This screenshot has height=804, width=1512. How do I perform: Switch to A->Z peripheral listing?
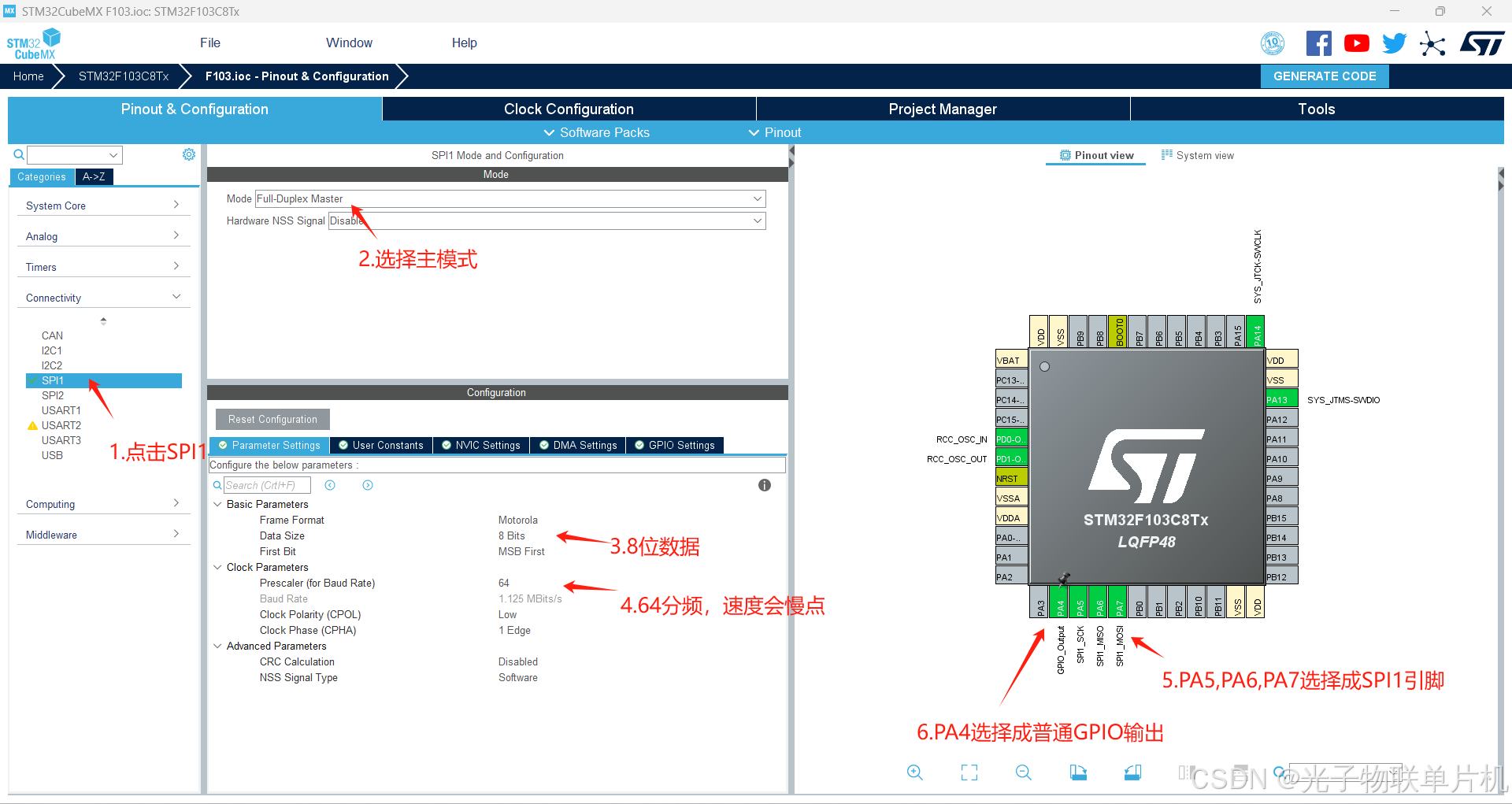point(94,176)
